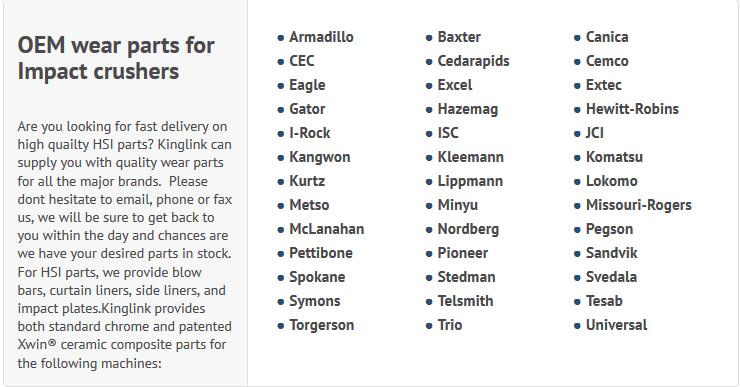Click the Komatsu brand name
The width and height of the screenshot is (740, 387).
pos(614,157)
